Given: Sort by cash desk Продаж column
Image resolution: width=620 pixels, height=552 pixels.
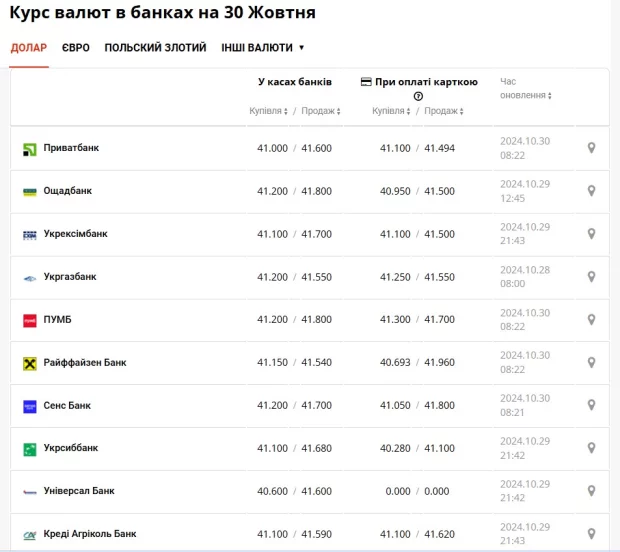Looking at the screenshot, I should point(319,111).
